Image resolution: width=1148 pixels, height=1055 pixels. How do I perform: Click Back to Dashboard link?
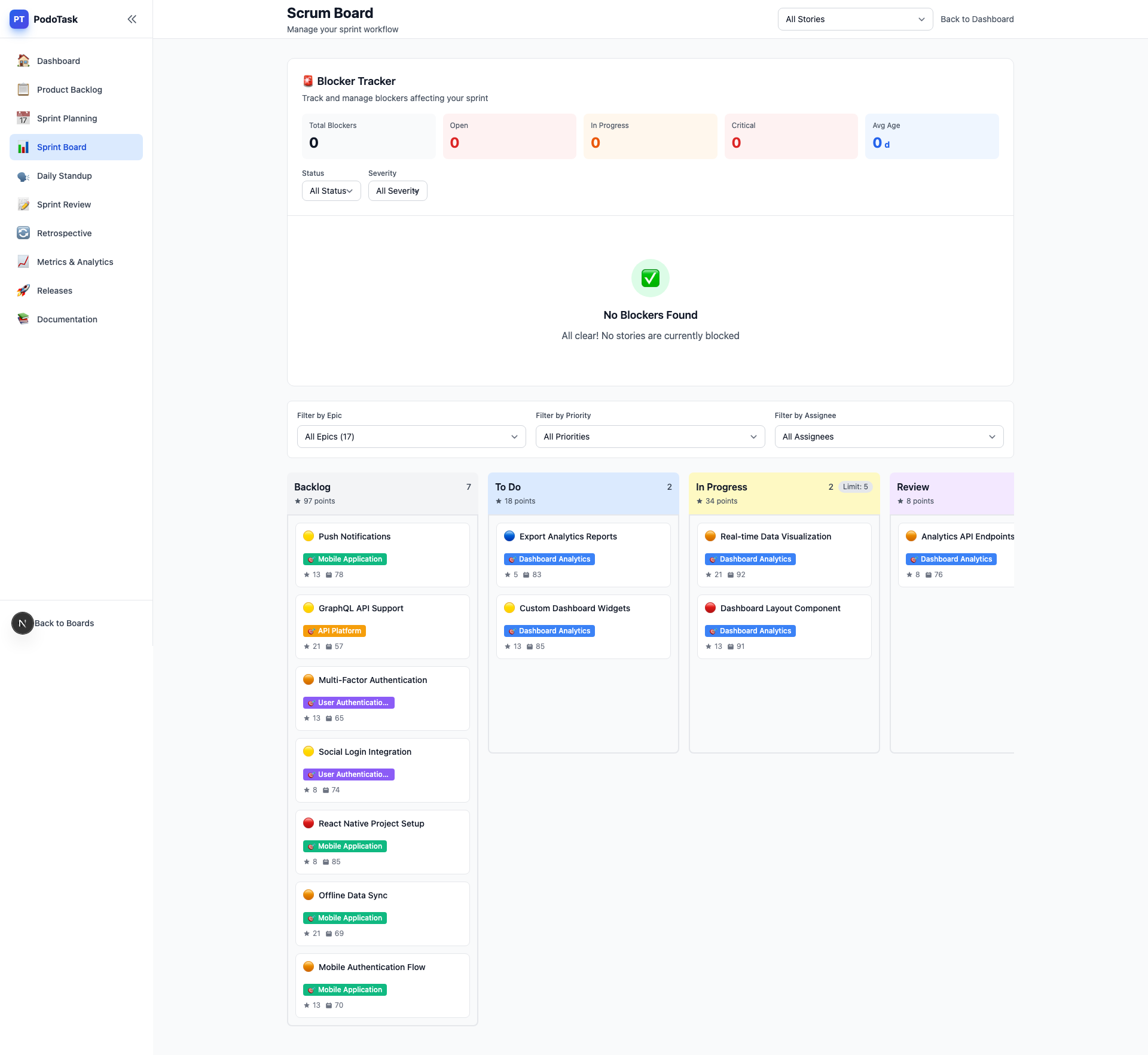pos(977,19)
